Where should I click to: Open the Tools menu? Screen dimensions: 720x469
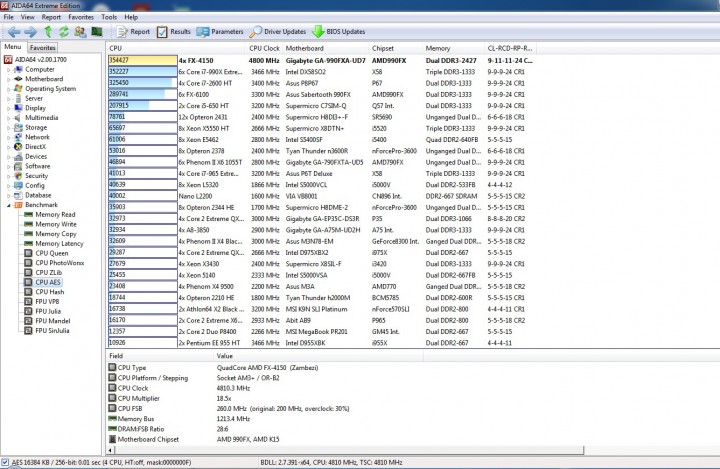tap(109, 17)
